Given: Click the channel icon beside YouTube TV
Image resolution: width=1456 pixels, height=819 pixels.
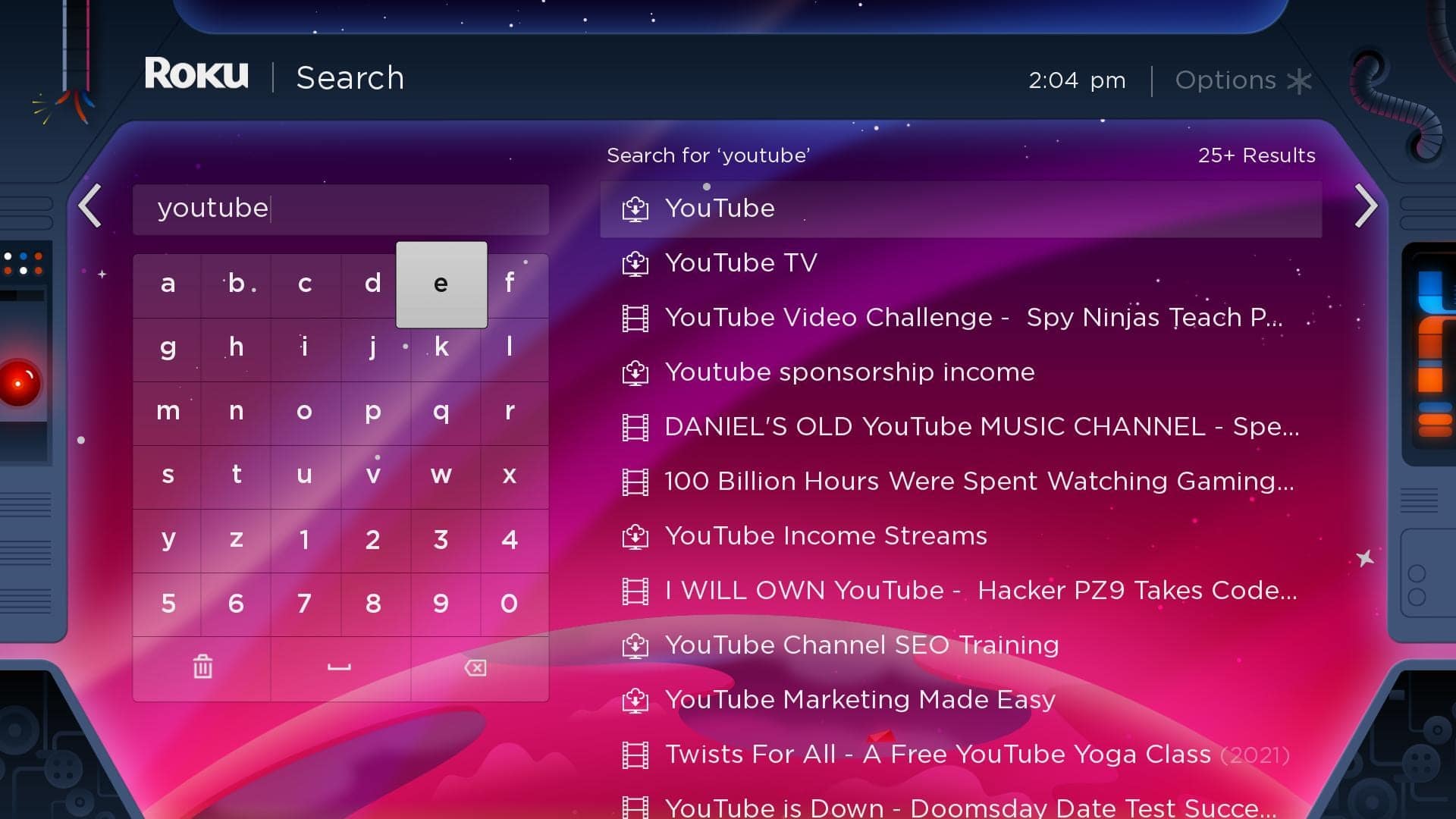Looking at the screenshot, I should tap(635, 263).
